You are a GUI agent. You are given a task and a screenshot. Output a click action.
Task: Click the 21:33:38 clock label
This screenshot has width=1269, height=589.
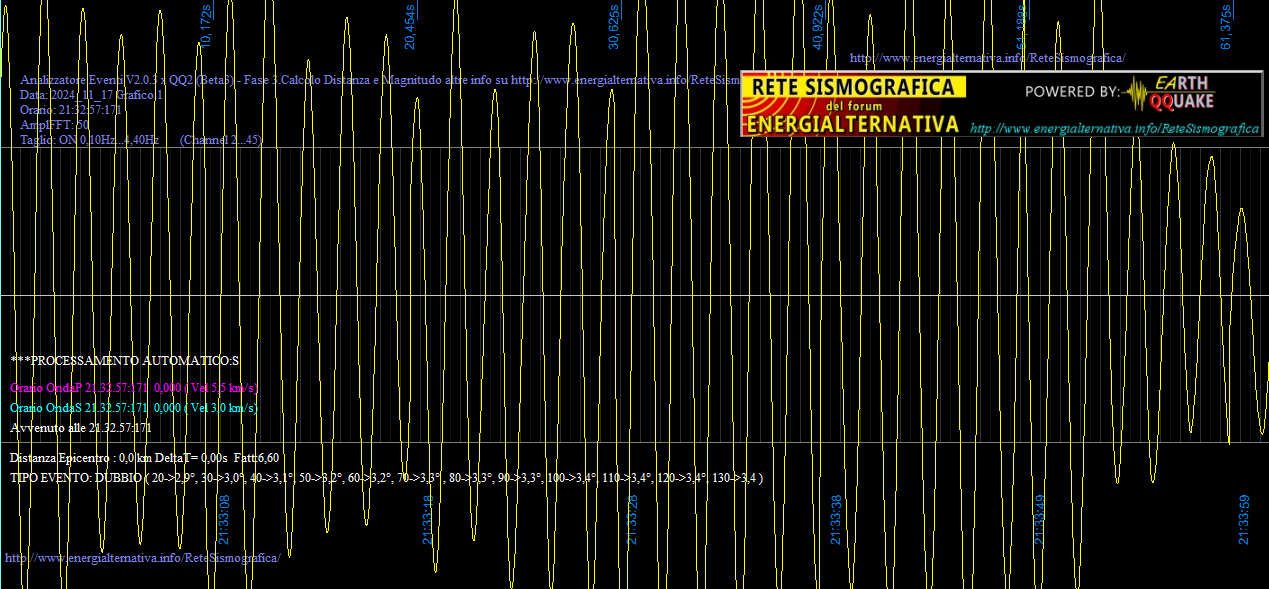[x=836, y=519]
